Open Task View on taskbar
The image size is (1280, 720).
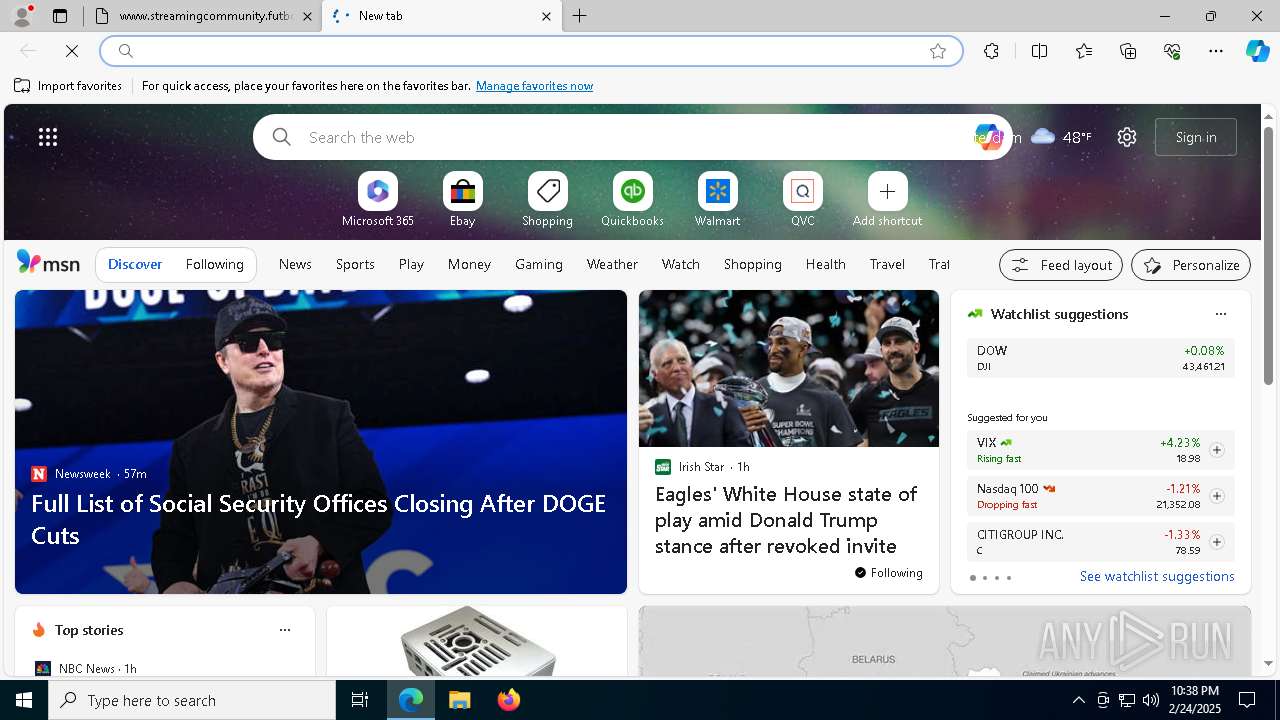pyautogui.click(x=360, y=700)
